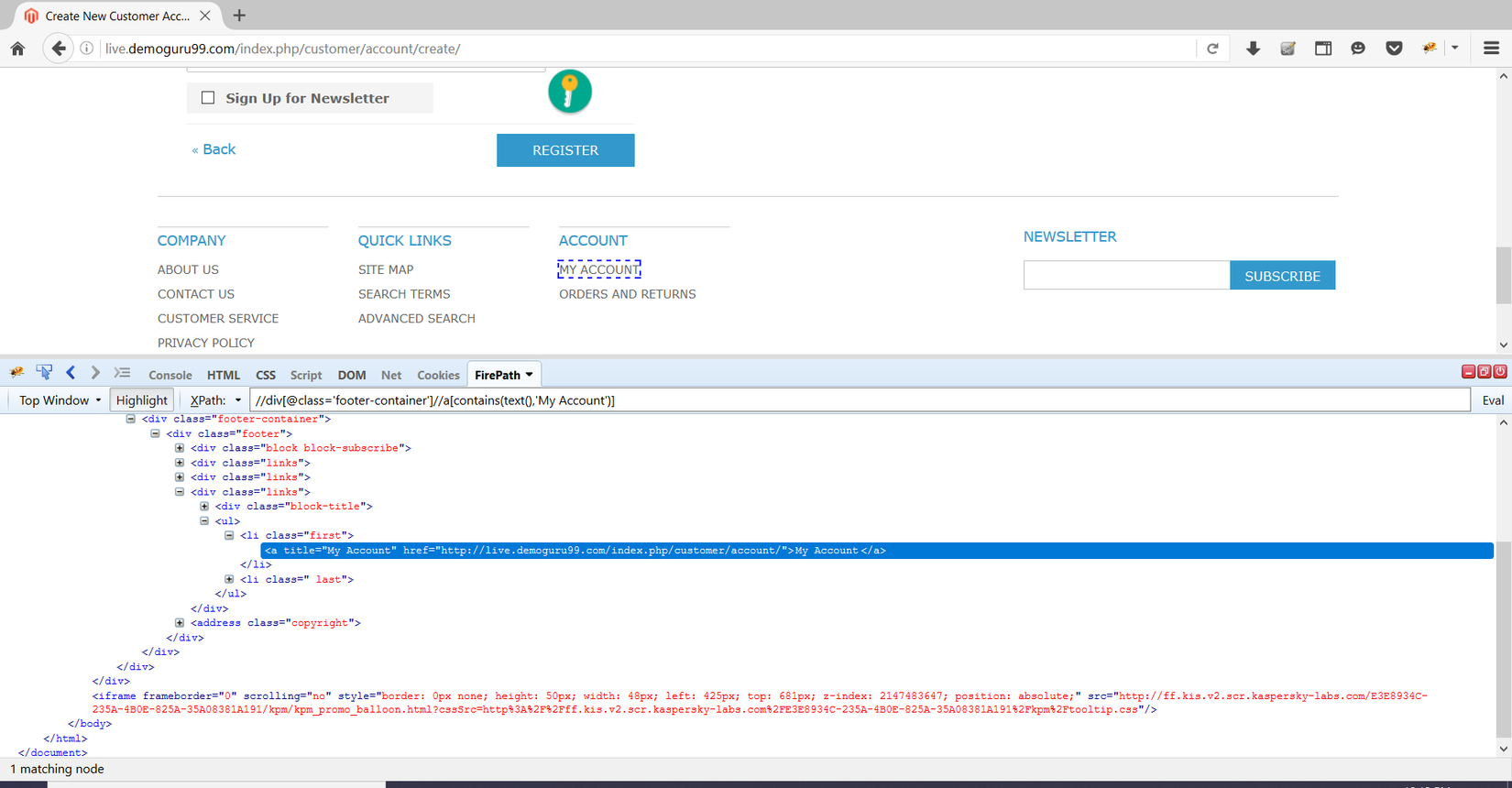Switch to the DOM tab
Image resolution: width=1512 pixels, height=788 pixels.
[x=352, y=375]
